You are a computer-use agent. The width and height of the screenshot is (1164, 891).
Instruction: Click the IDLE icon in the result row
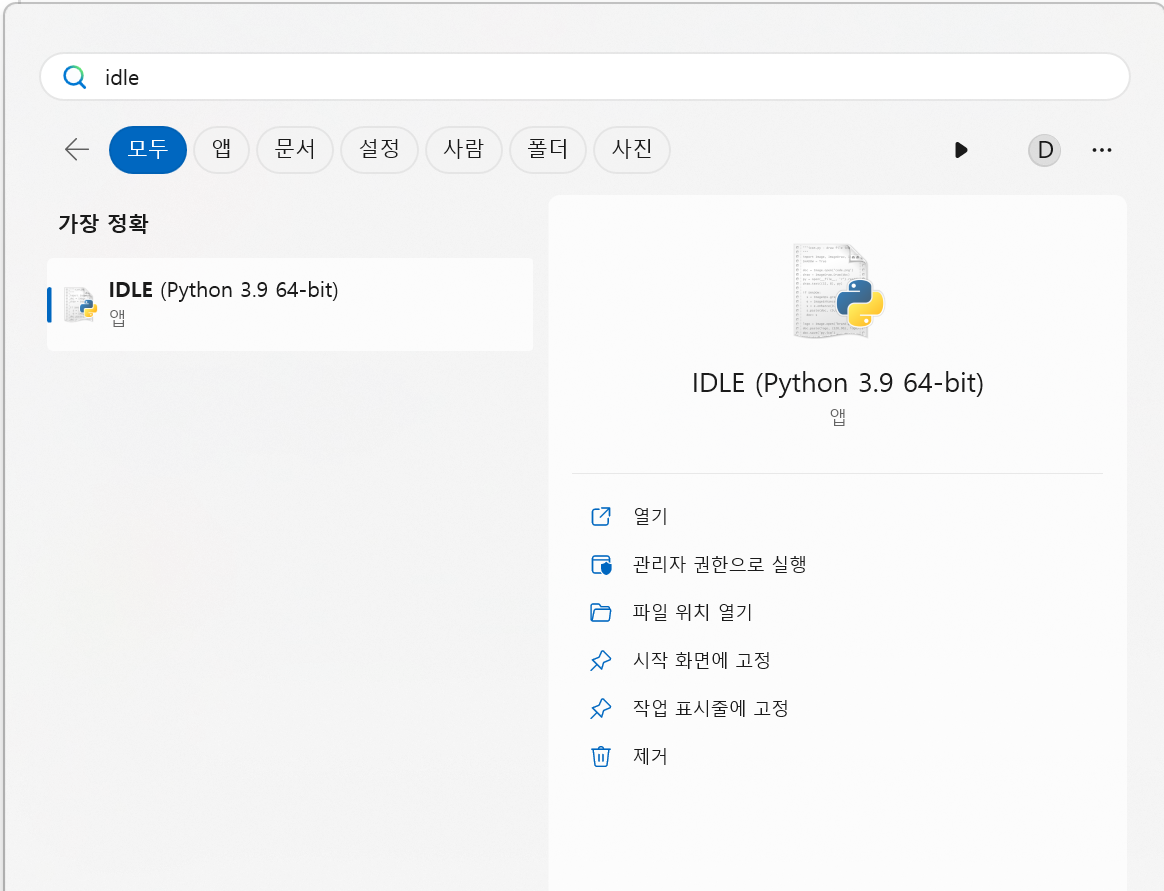[80, 304]
